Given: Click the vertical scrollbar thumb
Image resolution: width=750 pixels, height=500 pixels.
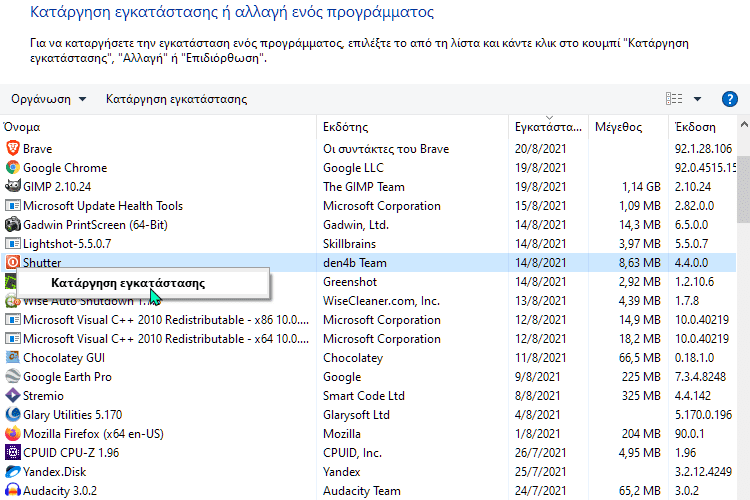Looking at the screenshot, I should 744,189.
